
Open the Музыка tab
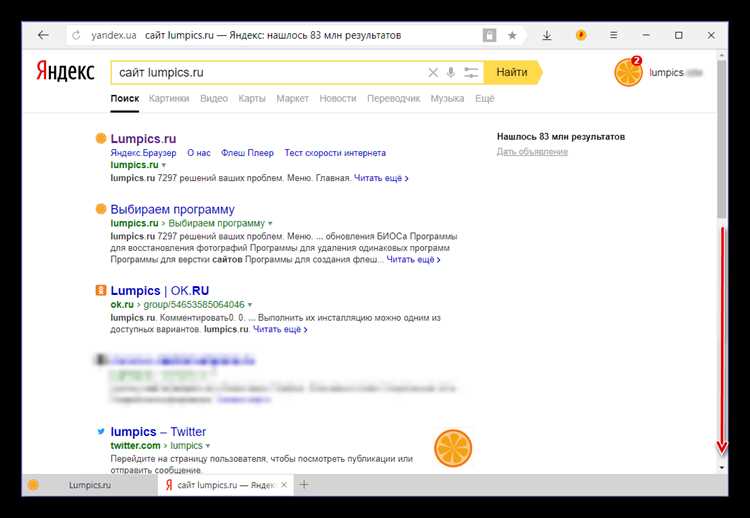pos(447,99)
